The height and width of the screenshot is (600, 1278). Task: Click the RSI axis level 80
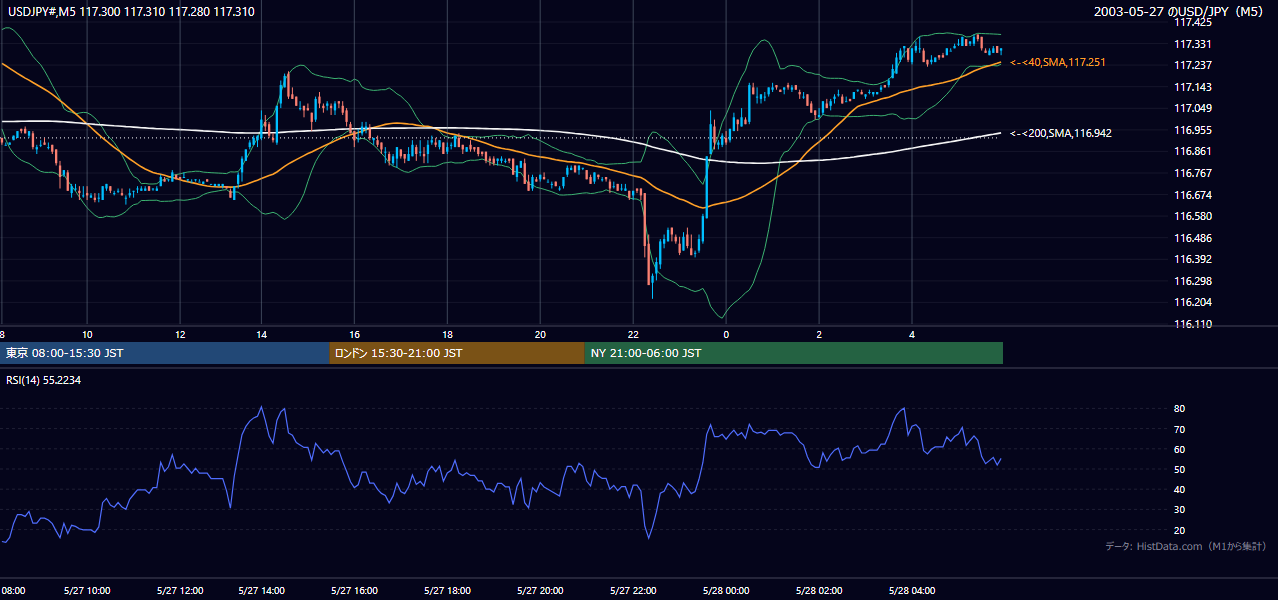(1180, 409)
